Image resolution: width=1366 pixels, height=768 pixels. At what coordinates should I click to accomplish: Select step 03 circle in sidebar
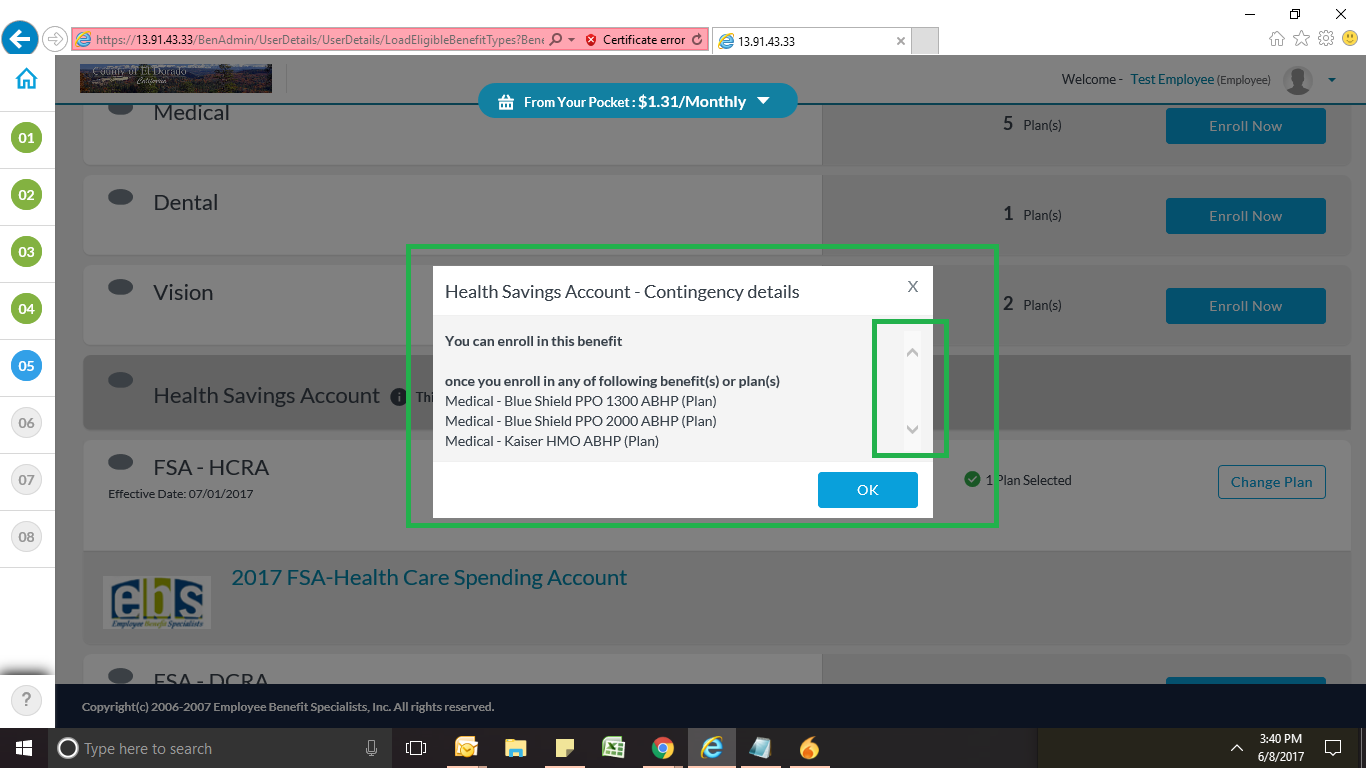click(26, 252)
